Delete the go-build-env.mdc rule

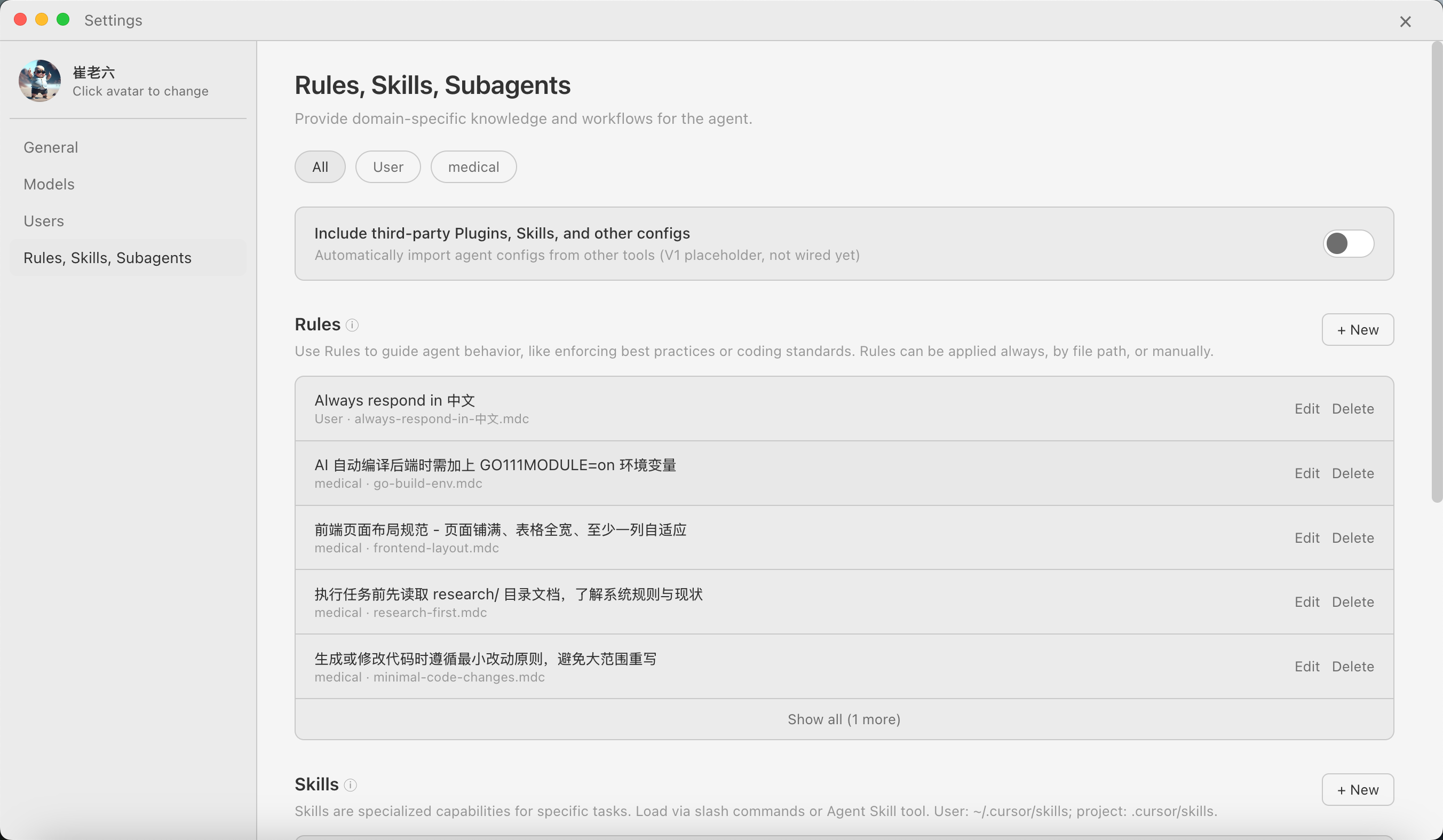click(1352, 473)
